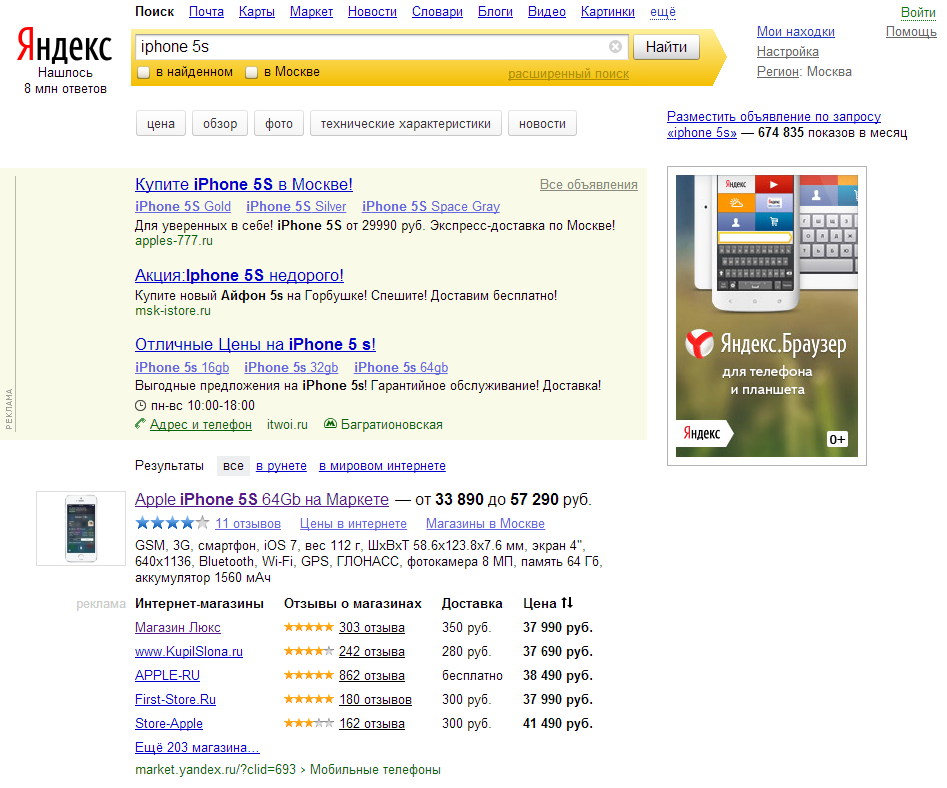This screenshot has height=788, width=947.
Task: Click 'Разместить объявление по запросу' link
Action: tap(774, 124)
